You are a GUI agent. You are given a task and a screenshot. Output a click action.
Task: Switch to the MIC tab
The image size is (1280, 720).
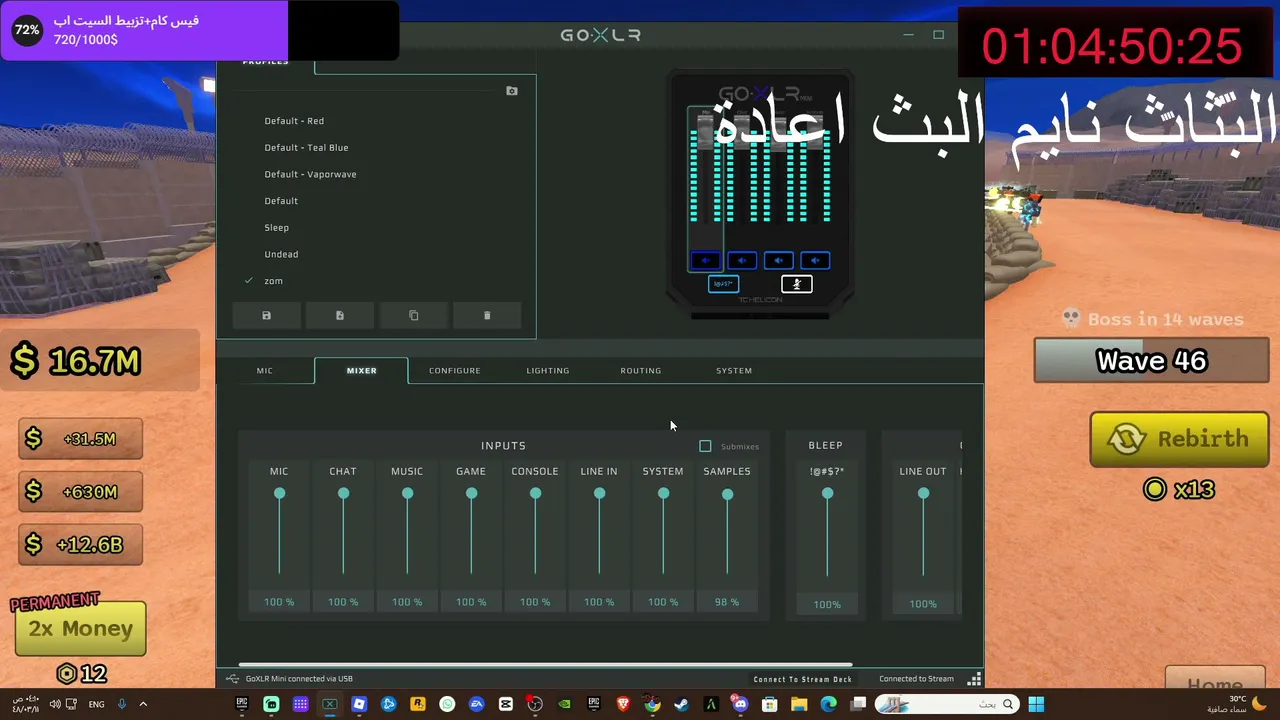click(264, 371)
